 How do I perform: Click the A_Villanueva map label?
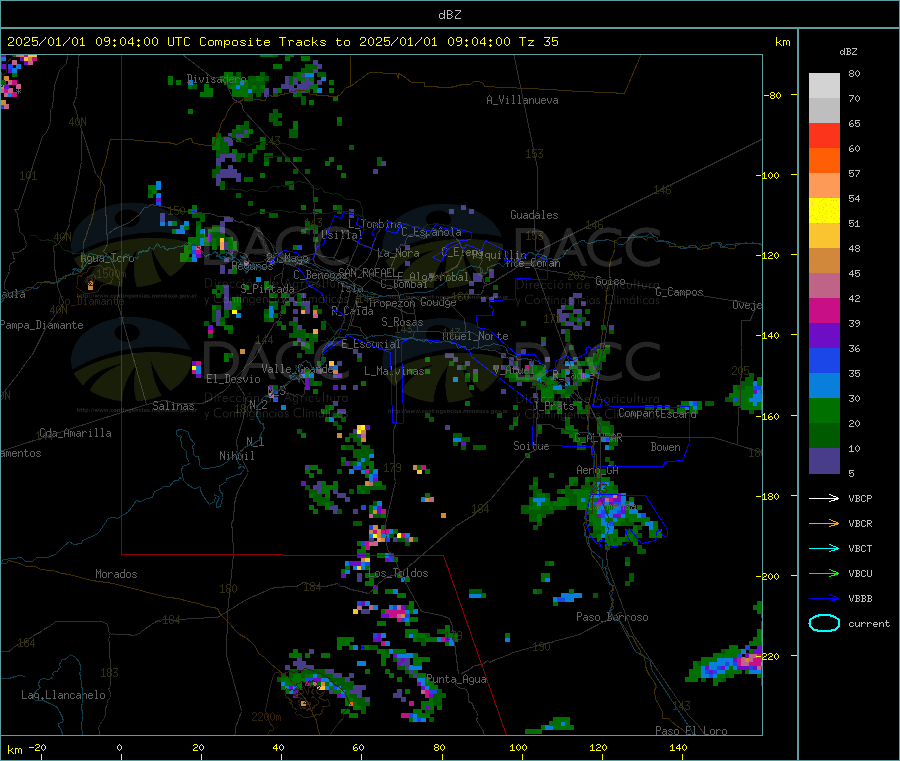point(522,100)
